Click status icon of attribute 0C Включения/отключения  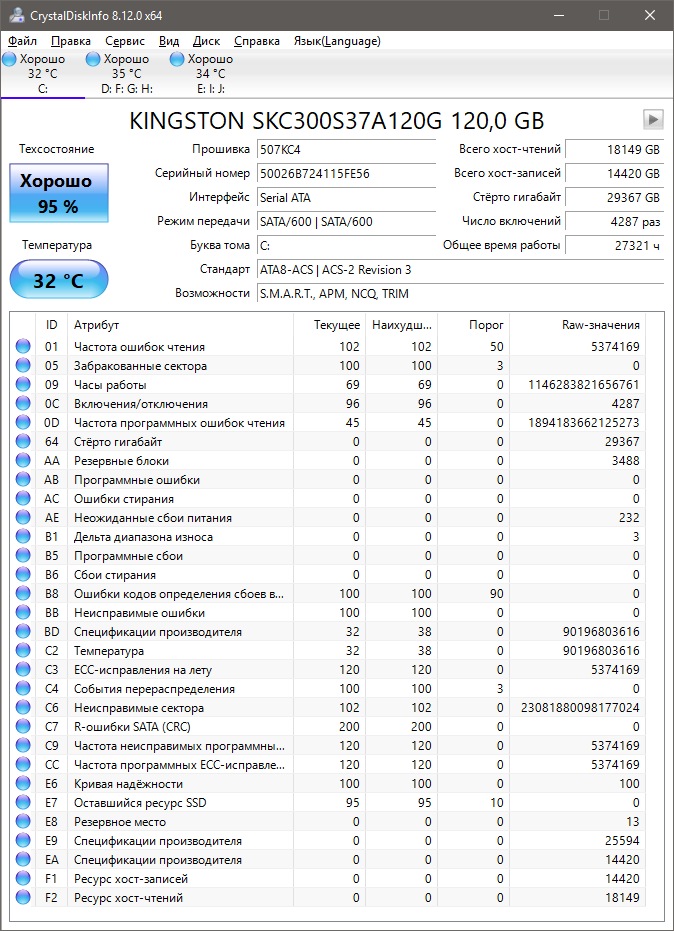23,404
